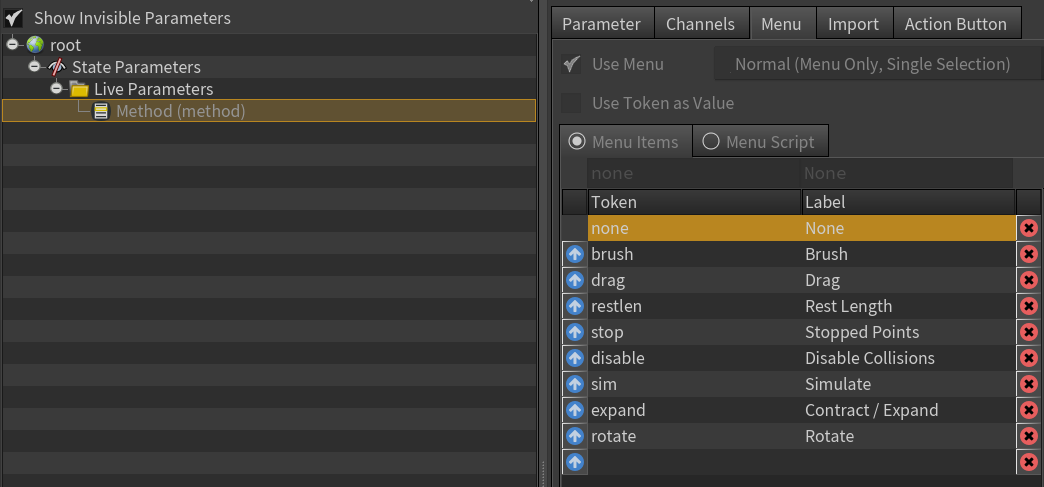
Task: Switch to the Channels tab
Action: 700,24
